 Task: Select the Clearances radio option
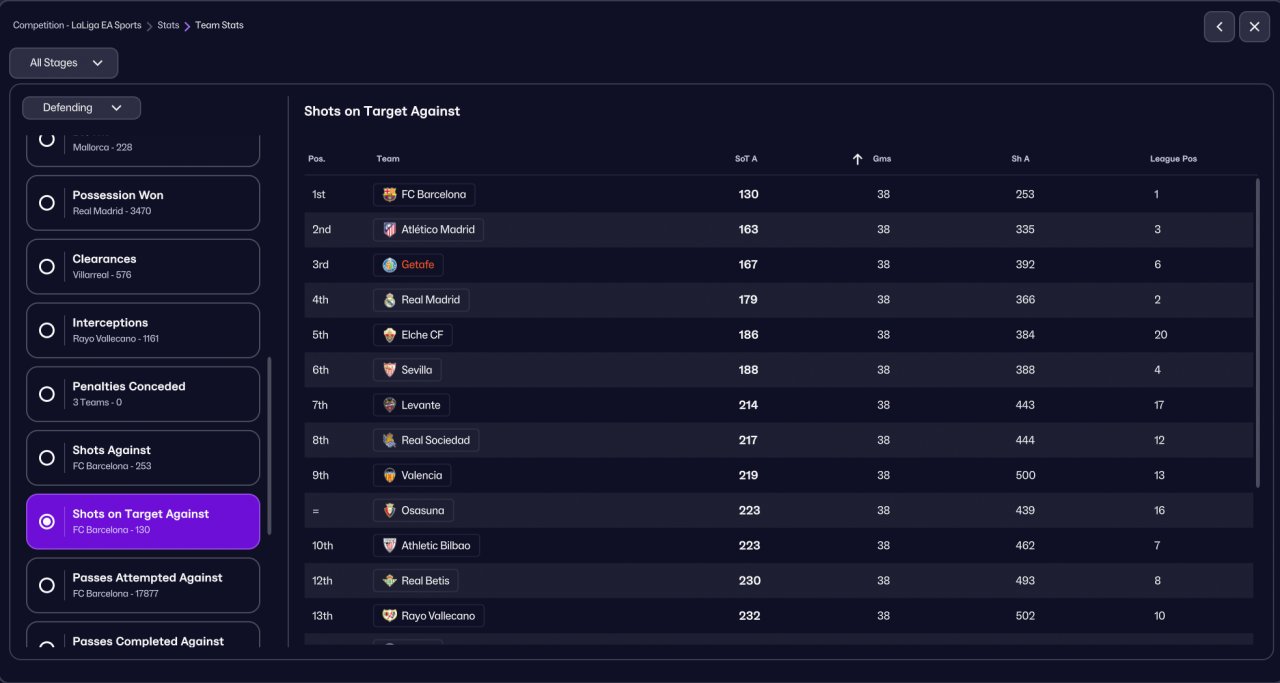pos(47,267)
